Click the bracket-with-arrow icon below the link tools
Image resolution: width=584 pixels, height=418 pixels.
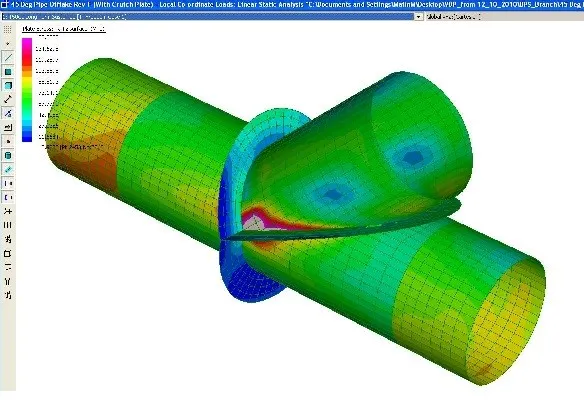tap(7, 127)
